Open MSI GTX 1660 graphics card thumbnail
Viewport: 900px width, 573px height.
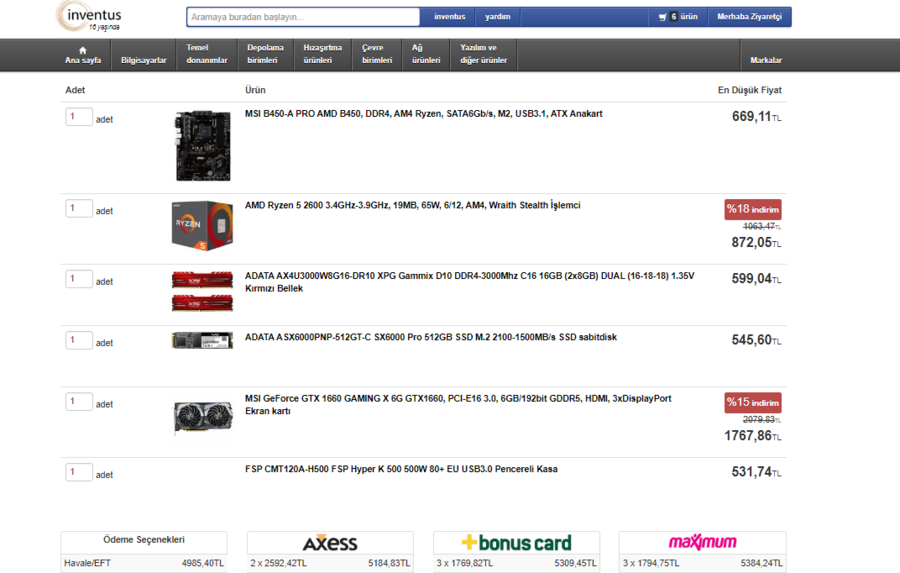tap(203, 417)
